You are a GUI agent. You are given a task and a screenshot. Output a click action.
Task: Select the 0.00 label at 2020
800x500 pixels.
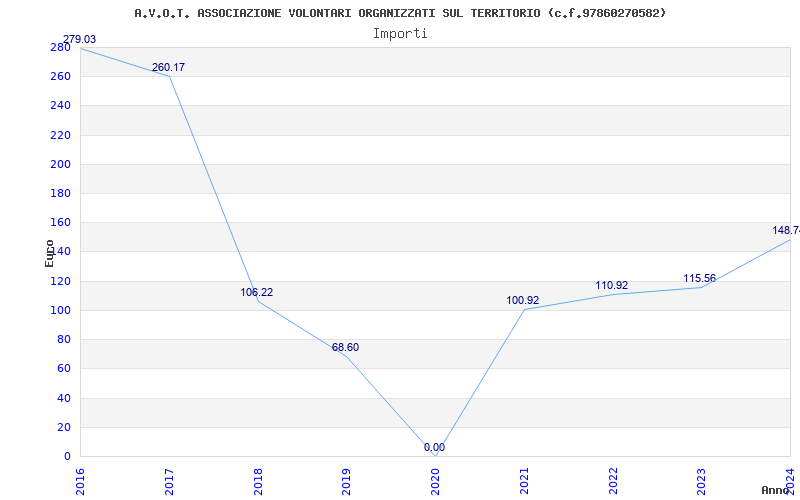(434, 447)
